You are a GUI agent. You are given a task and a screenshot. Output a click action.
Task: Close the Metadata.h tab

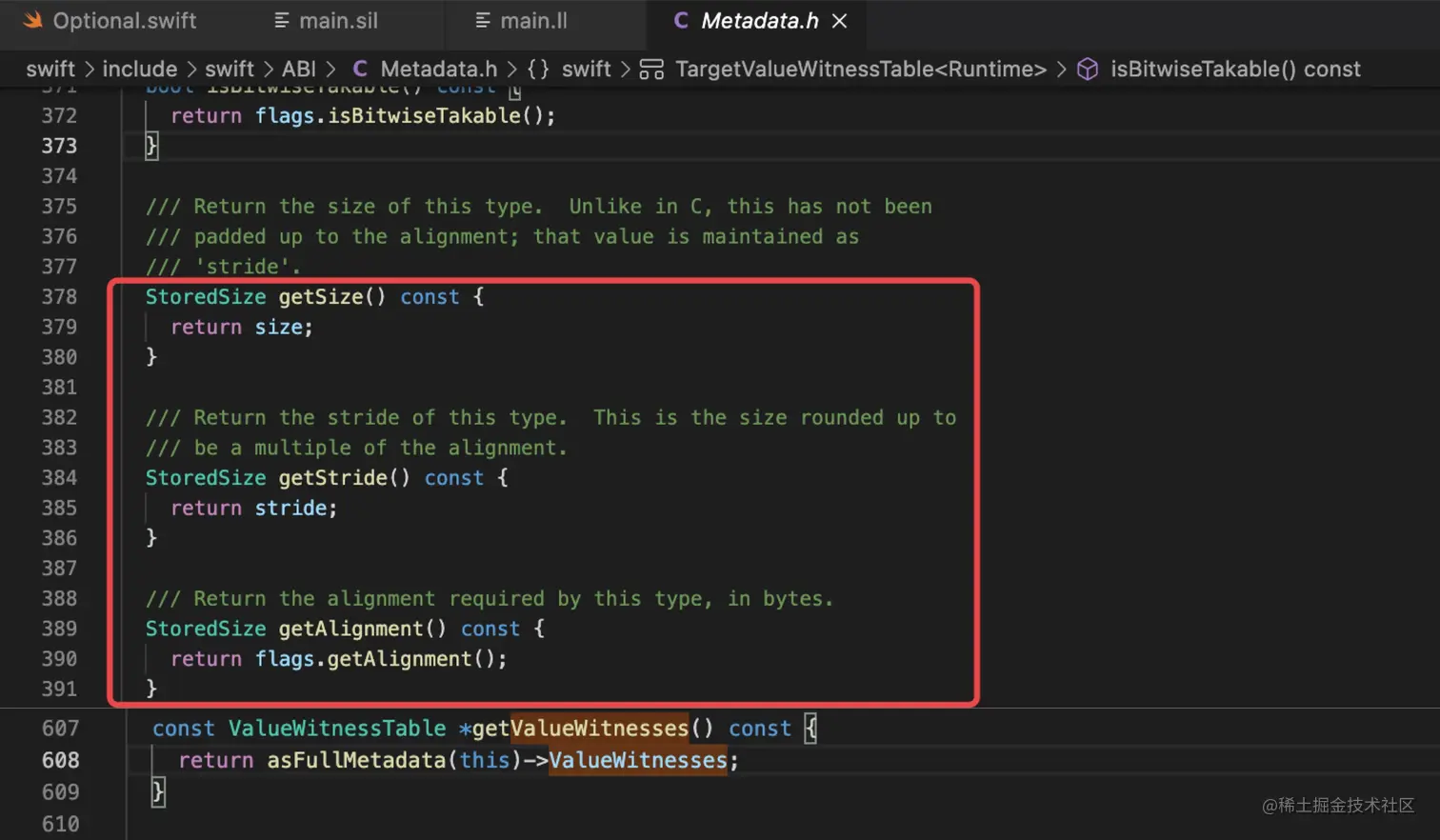point(839,21)
